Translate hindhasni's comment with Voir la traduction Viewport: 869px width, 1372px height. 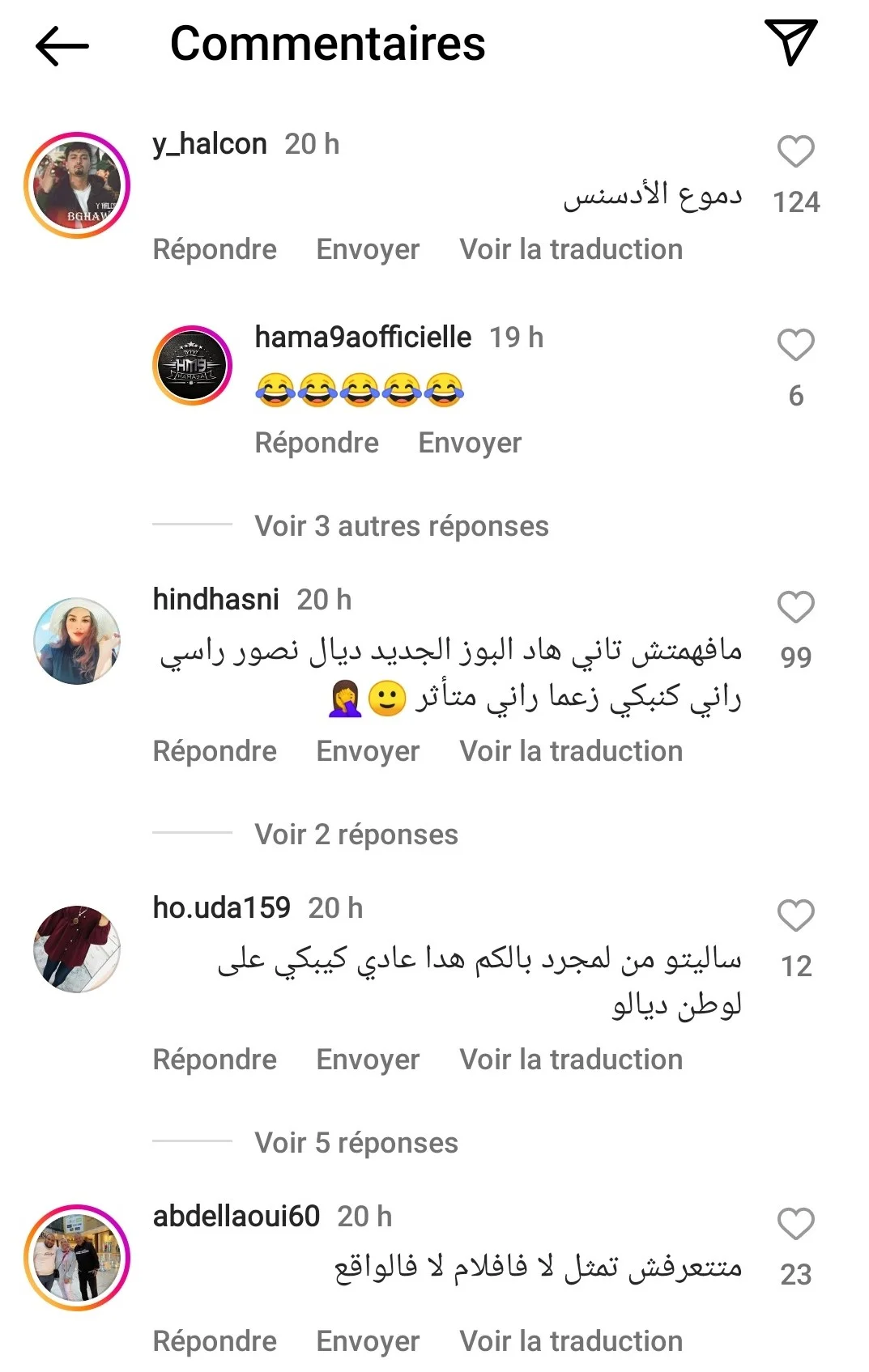[571, 751]
